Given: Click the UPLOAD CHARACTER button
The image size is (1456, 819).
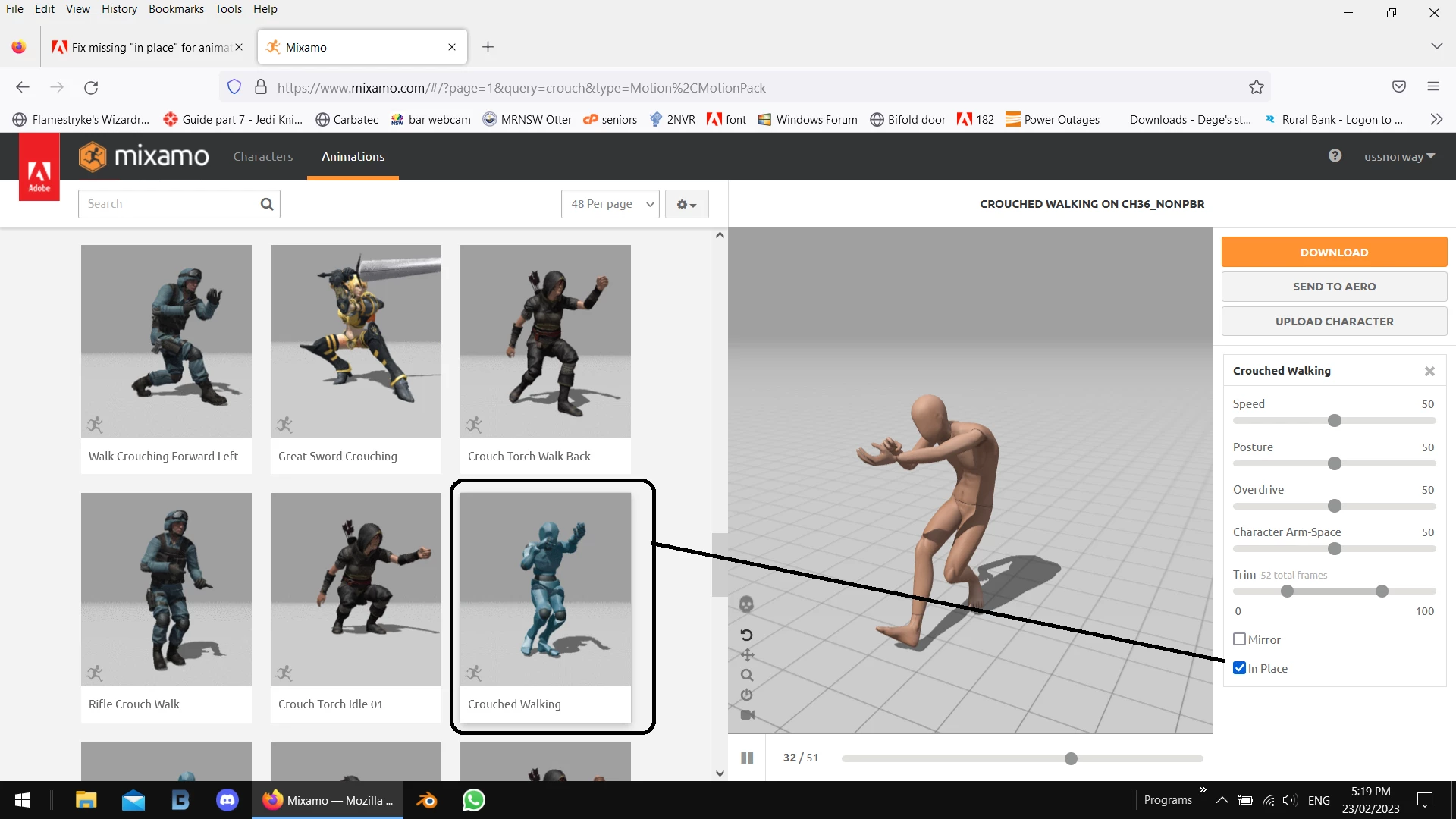Looking at the screenshot, I should tap(1334, 322).
